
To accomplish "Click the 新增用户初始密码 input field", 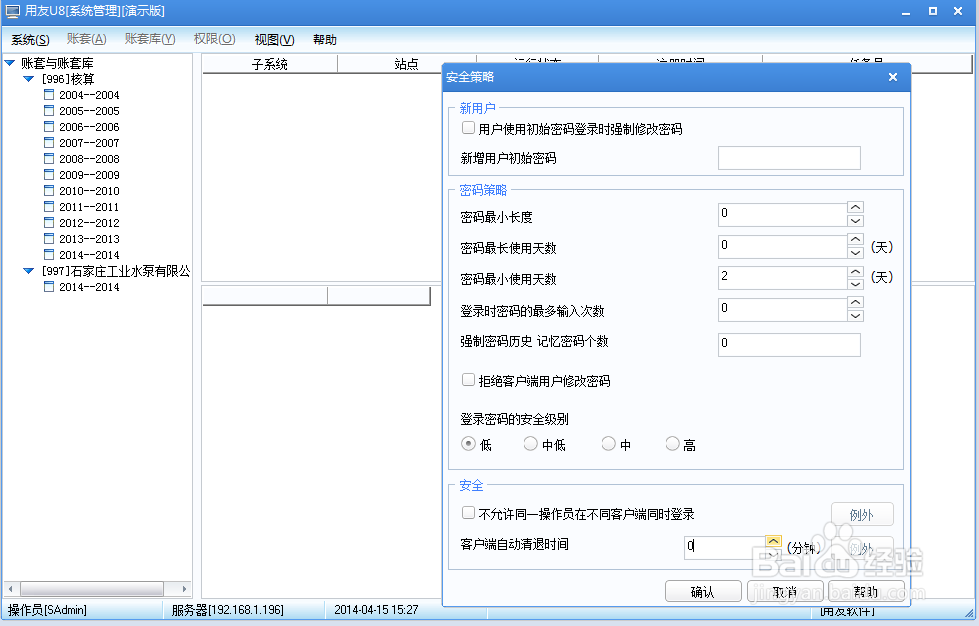I will click(789, 158).
